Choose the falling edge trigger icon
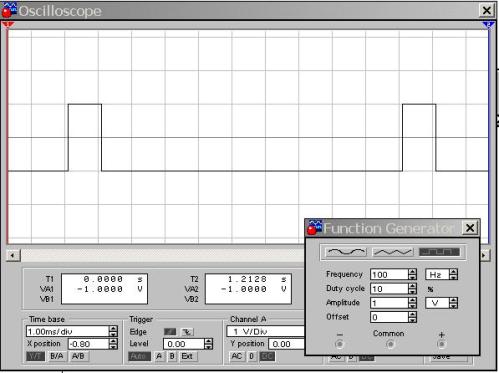499x373 pixels. [187, 332]
